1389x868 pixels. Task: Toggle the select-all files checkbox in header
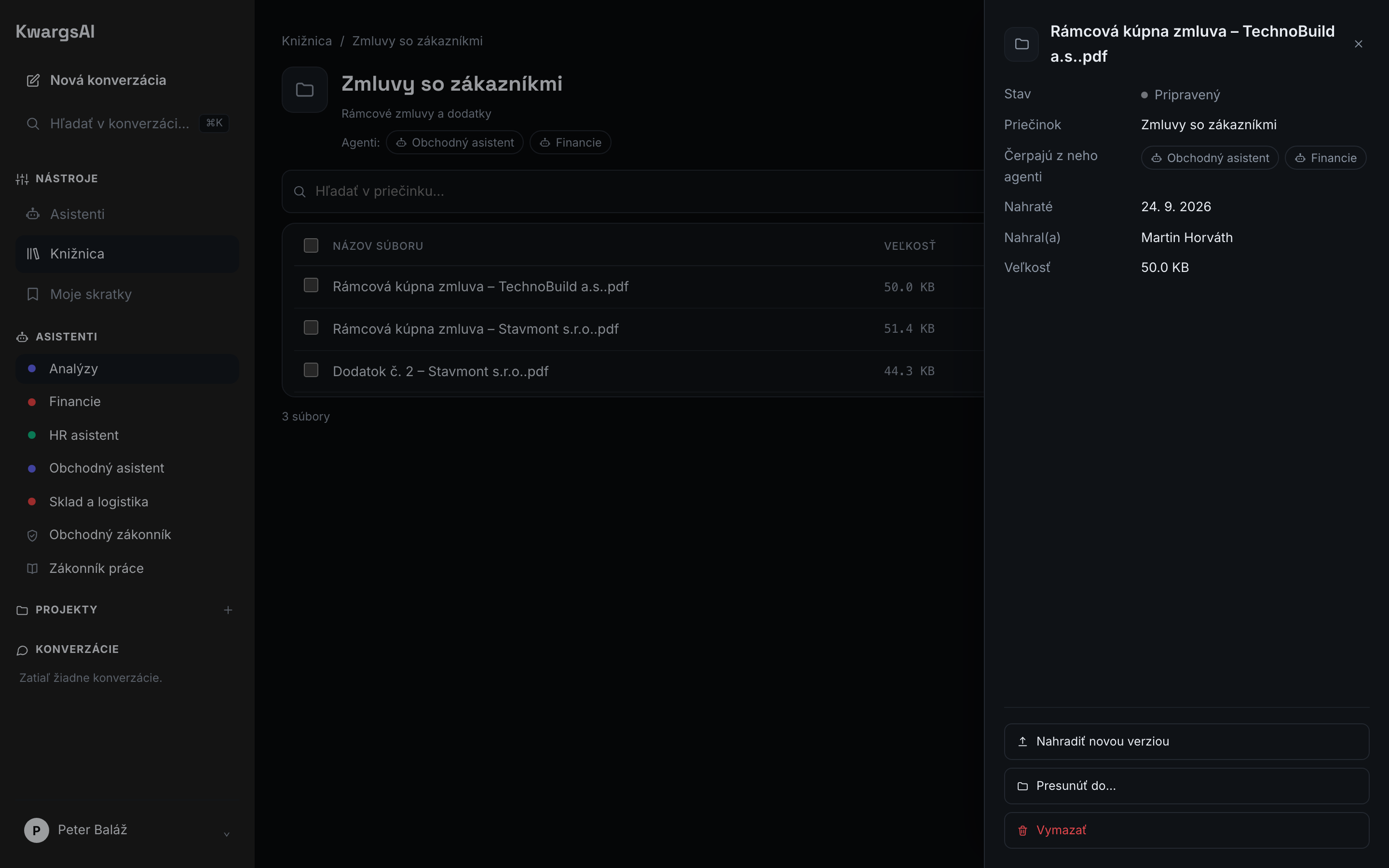coord(311,246)
